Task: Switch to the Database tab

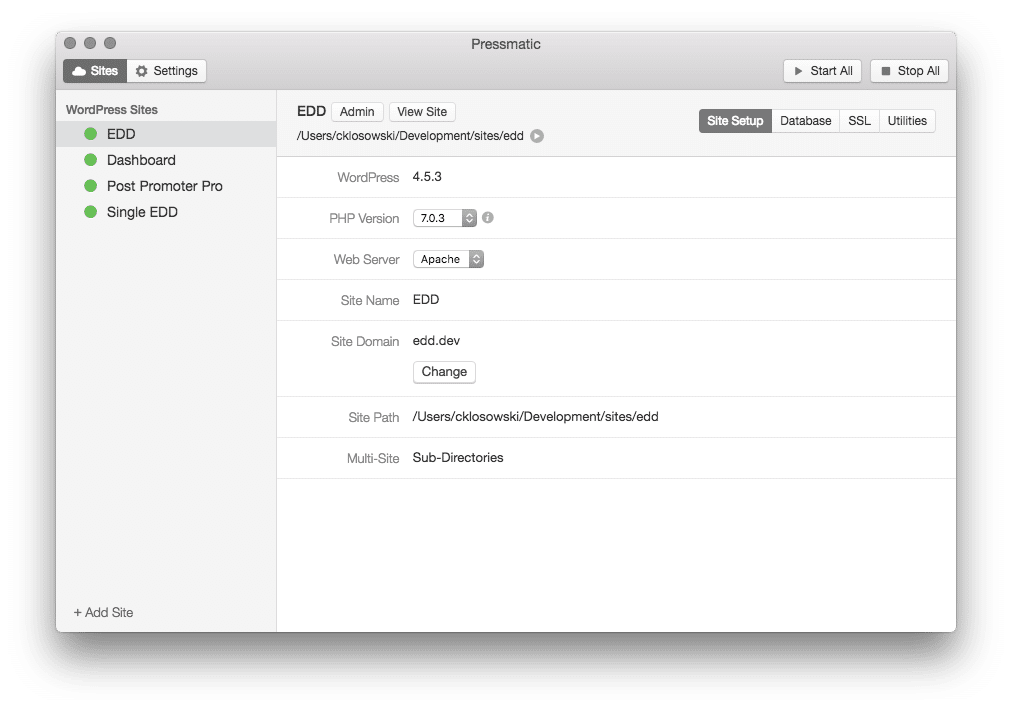Action: (805, 121)
